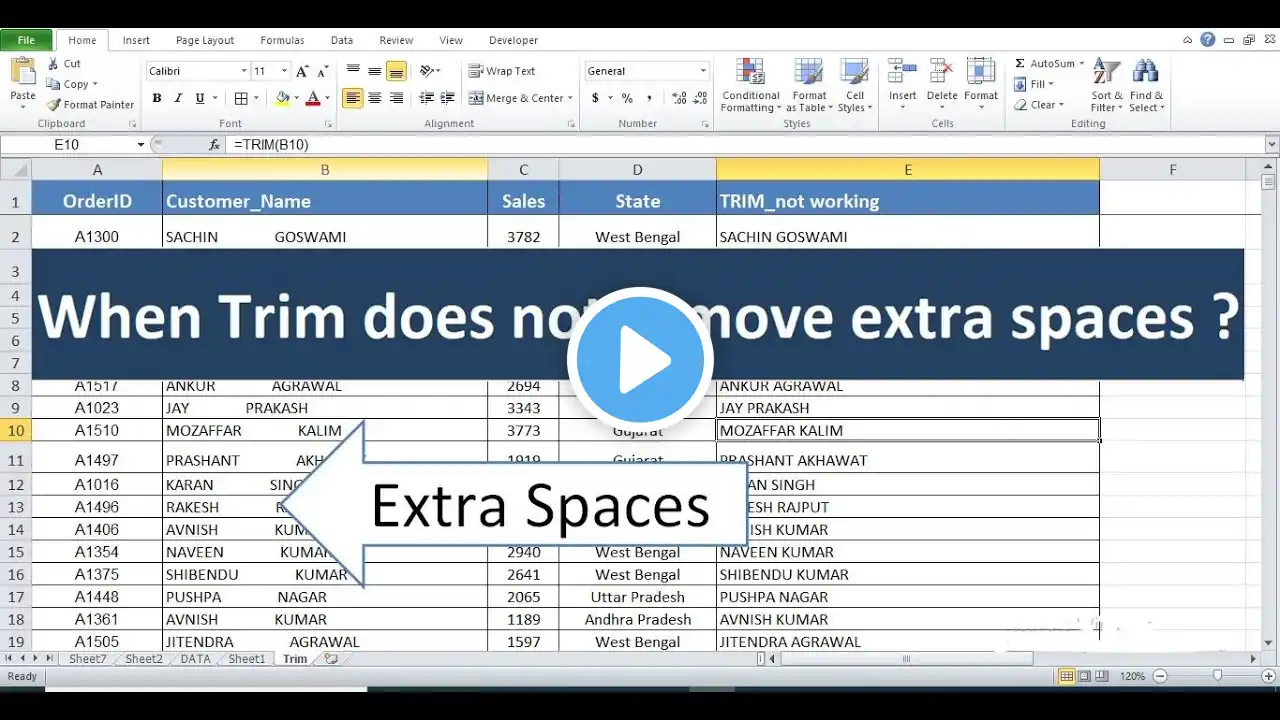Select the Format Painter brush

coord(53,104)
